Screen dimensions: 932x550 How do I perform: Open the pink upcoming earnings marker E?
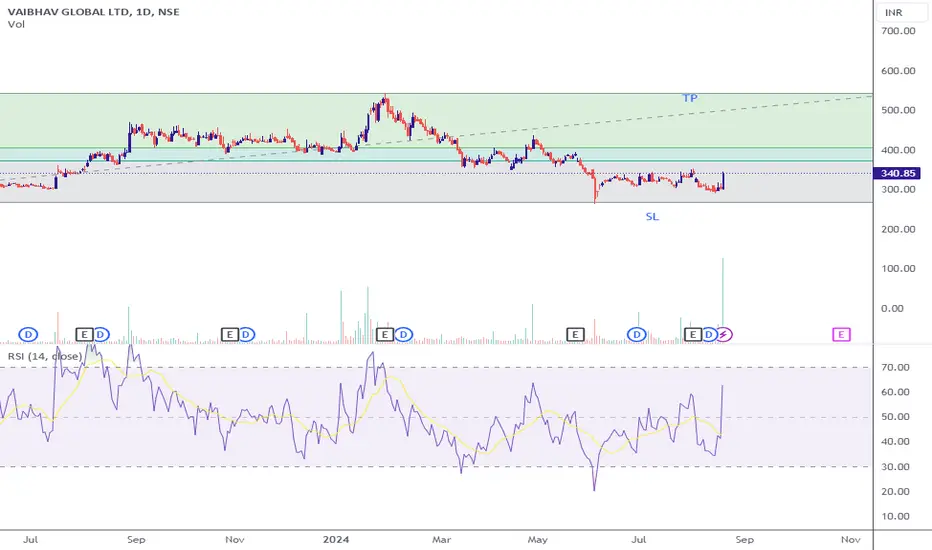[x=841, y=335]
